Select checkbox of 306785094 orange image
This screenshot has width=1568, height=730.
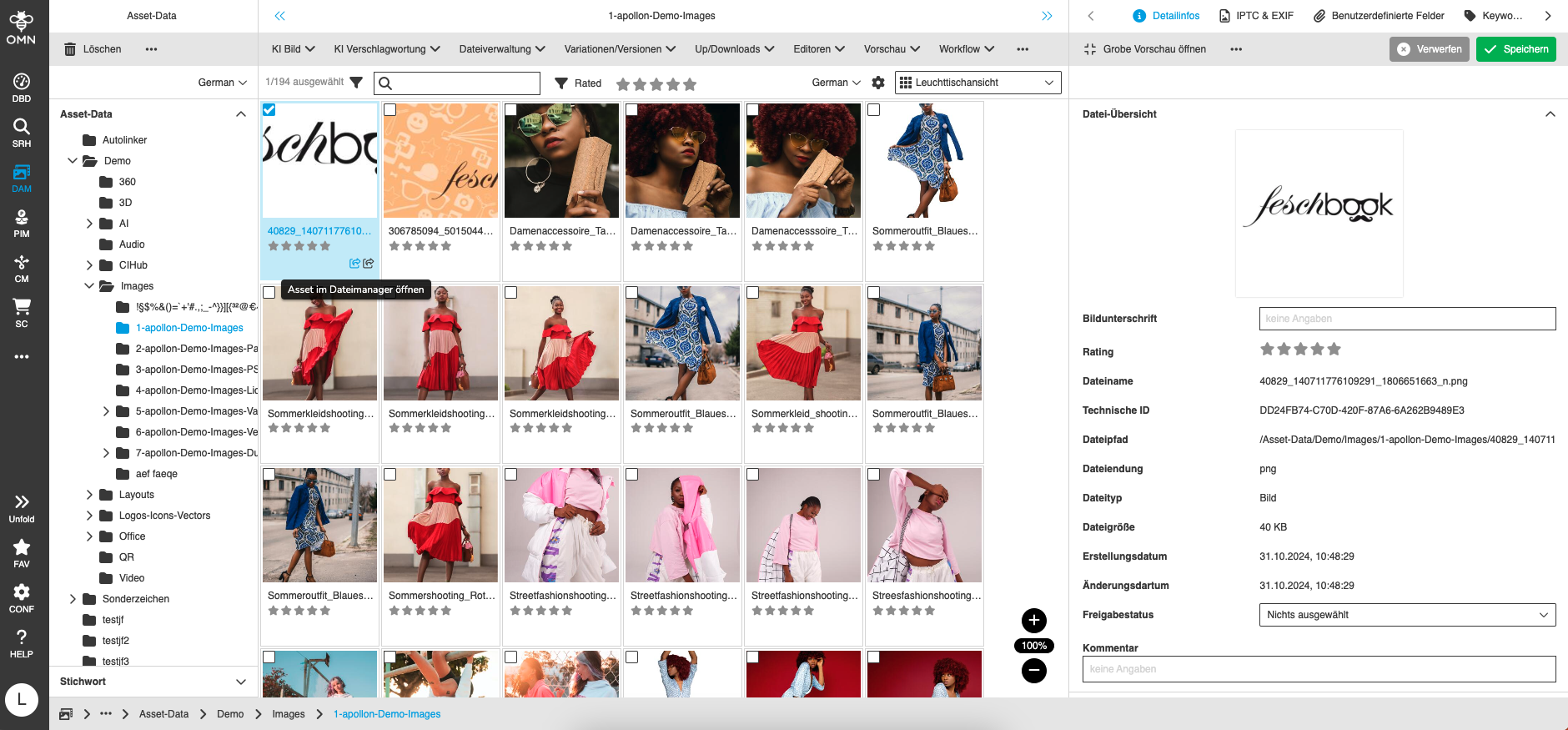(x=390, y=110)
